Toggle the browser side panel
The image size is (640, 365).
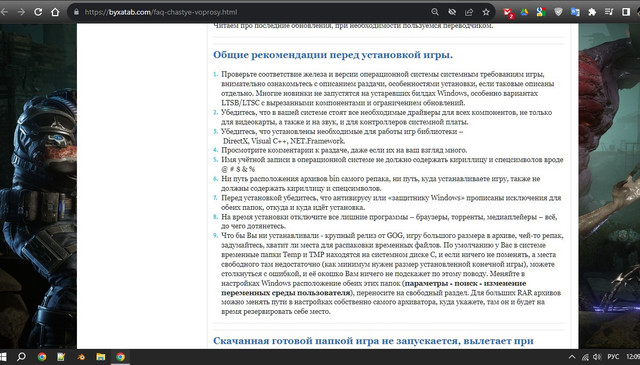626,12
